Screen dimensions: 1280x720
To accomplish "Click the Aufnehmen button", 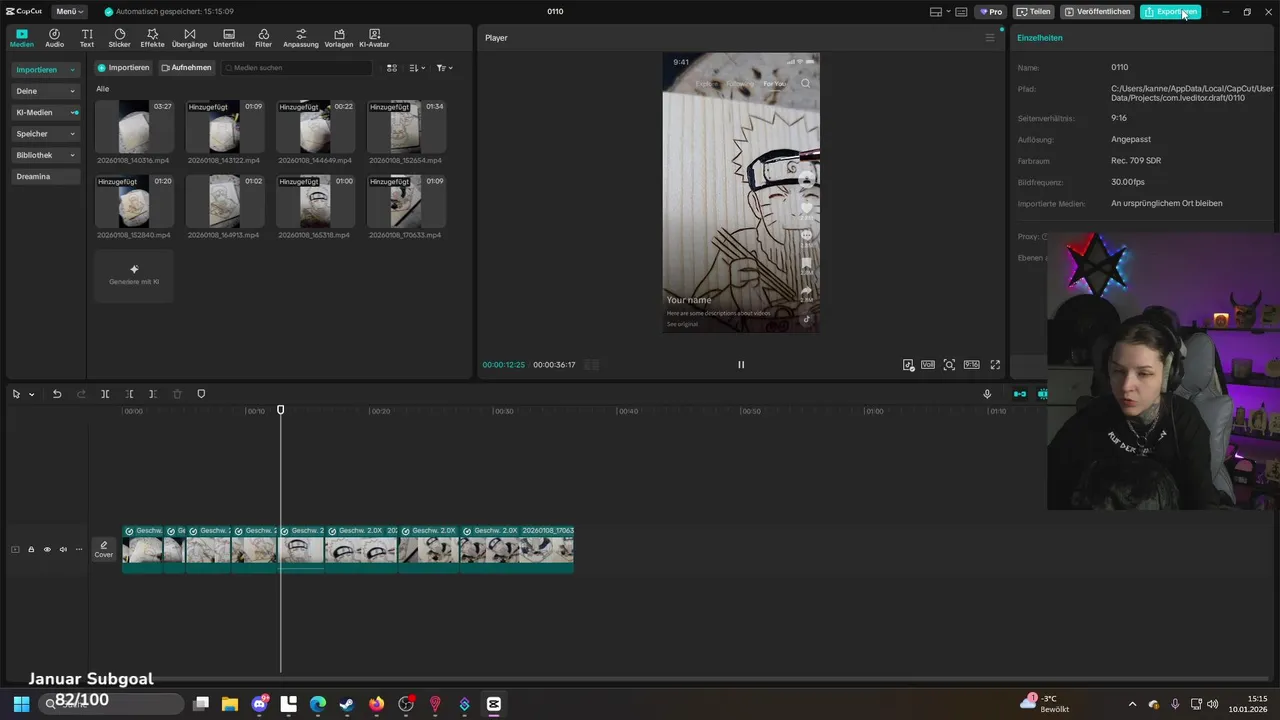I will (x=186, y=68).
